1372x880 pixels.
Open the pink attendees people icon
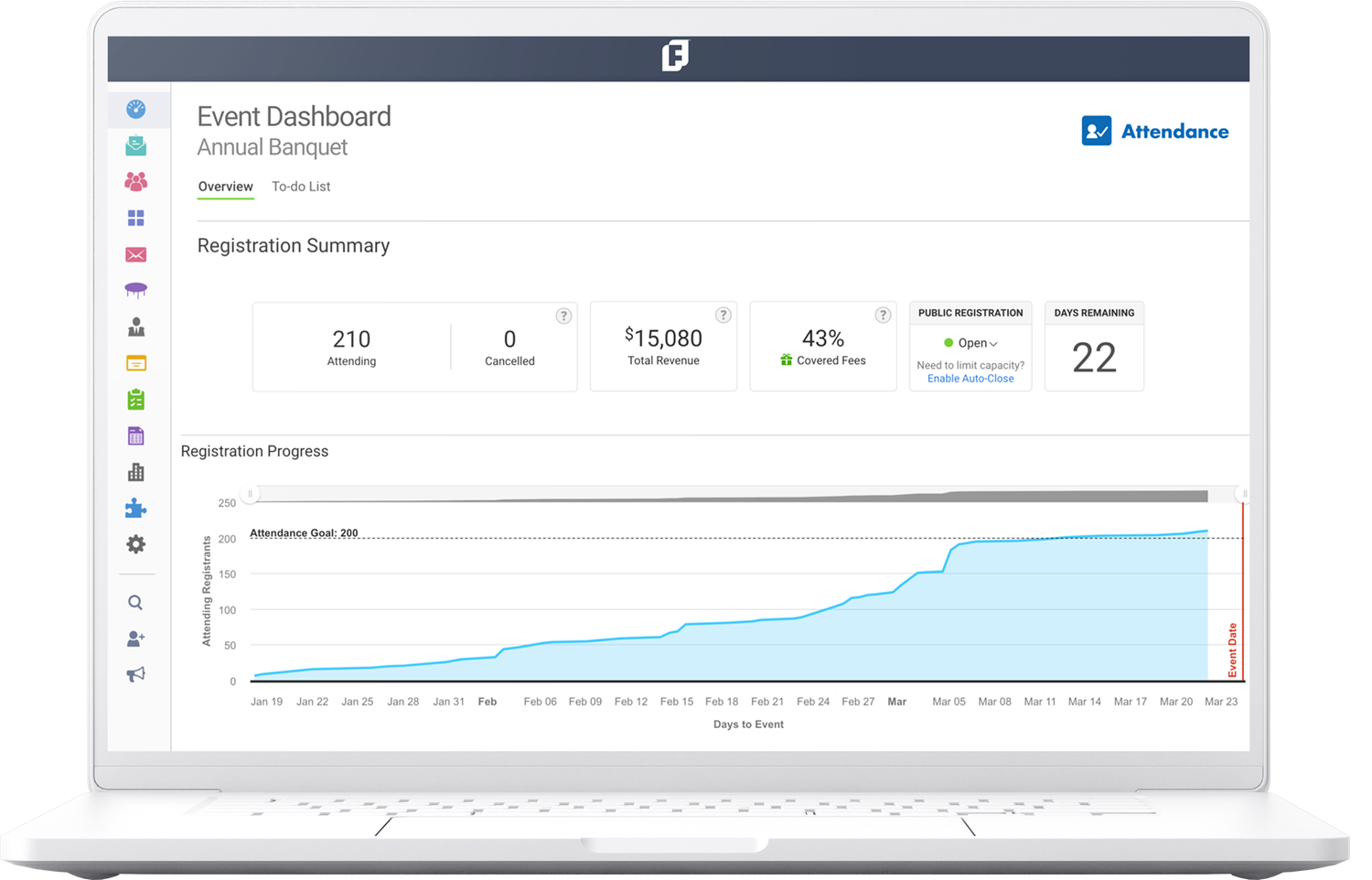point(135,181)
